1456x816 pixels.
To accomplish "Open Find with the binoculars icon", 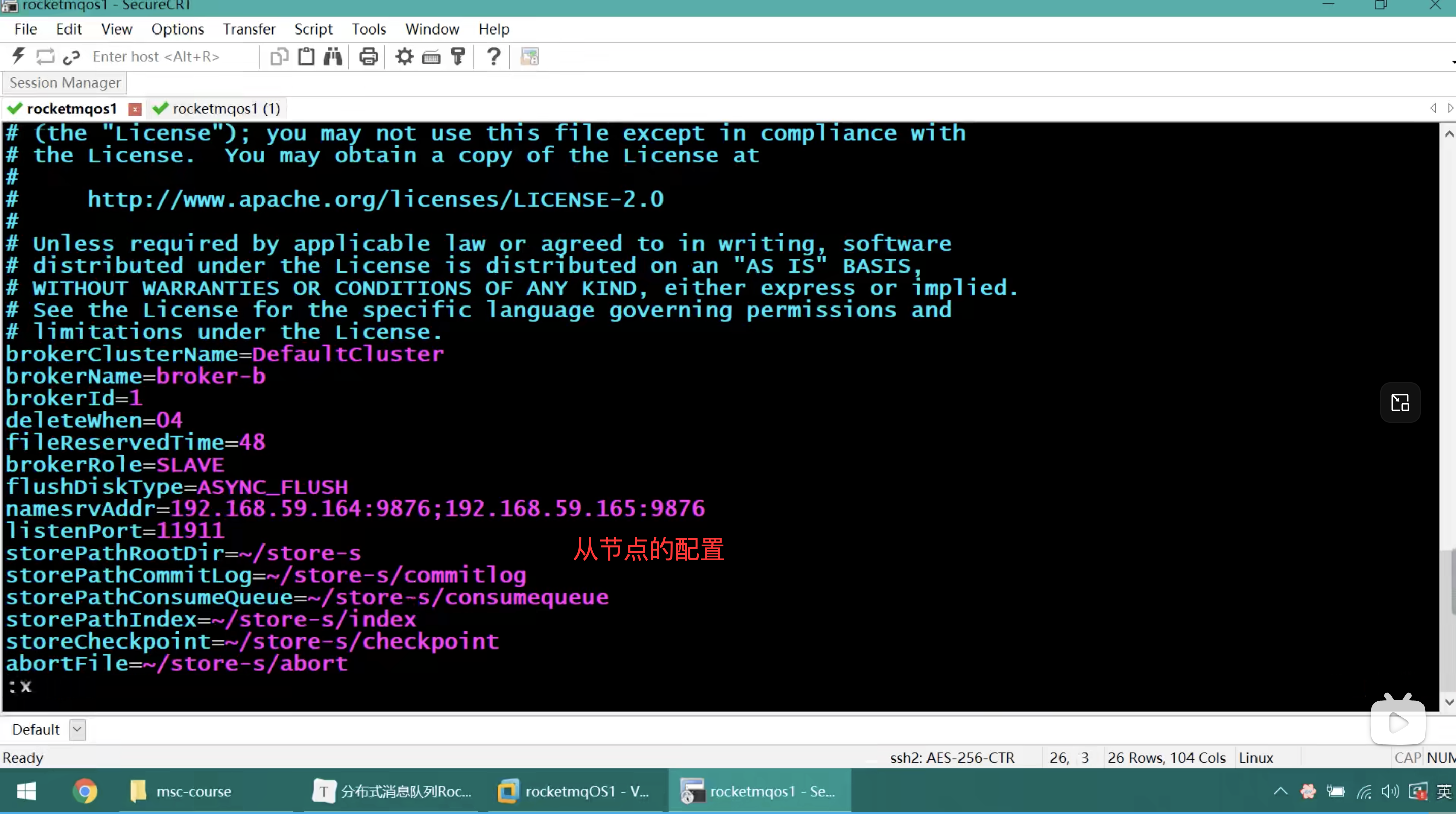I will [x=333, y=56].
